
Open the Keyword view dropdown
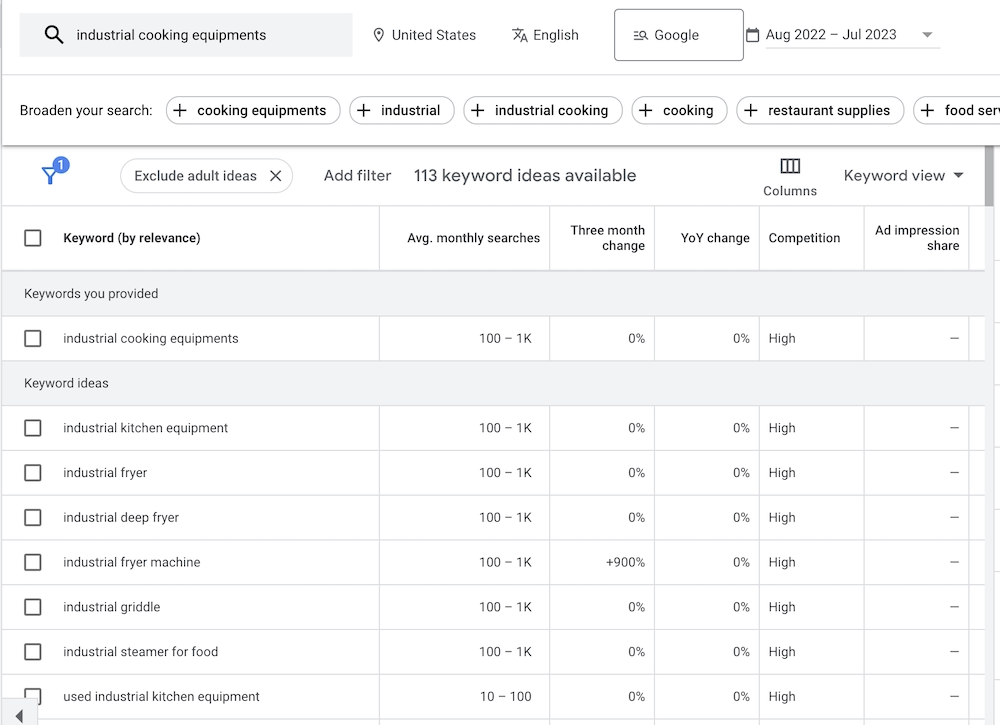pos(903,175)
